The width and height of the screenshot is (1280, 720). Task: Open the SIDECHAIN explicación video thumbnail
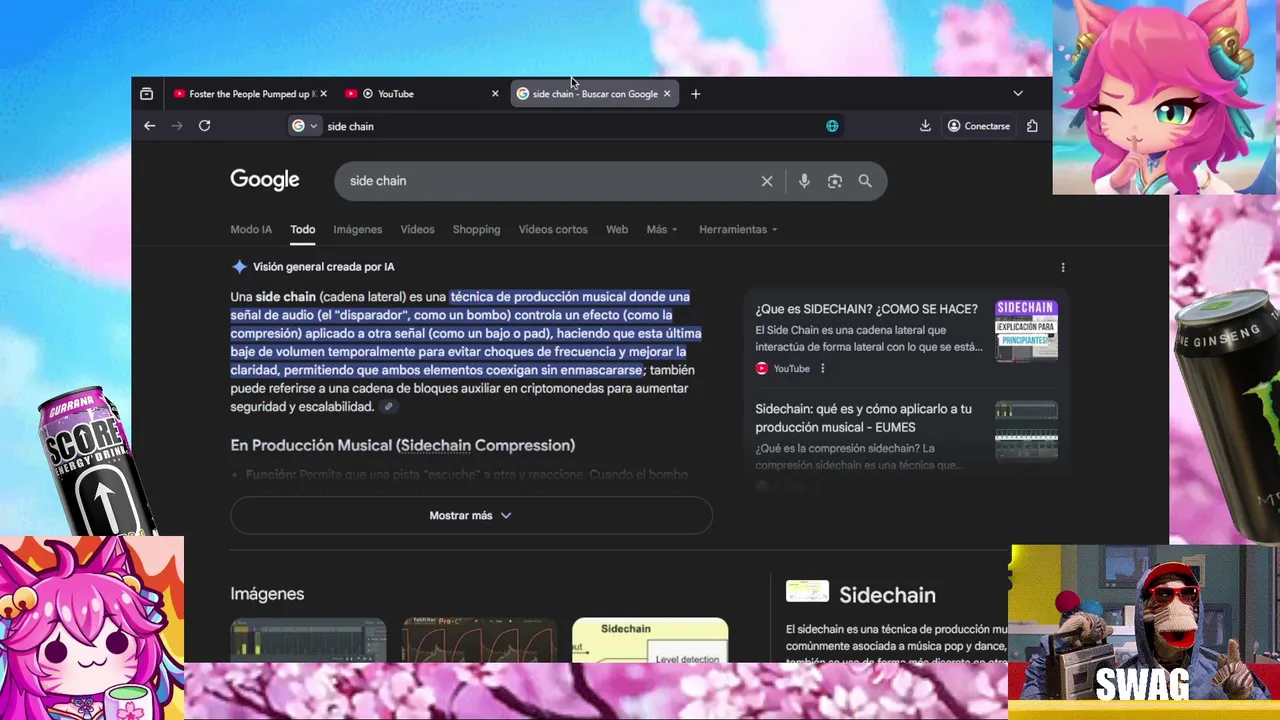point(1026,331)
